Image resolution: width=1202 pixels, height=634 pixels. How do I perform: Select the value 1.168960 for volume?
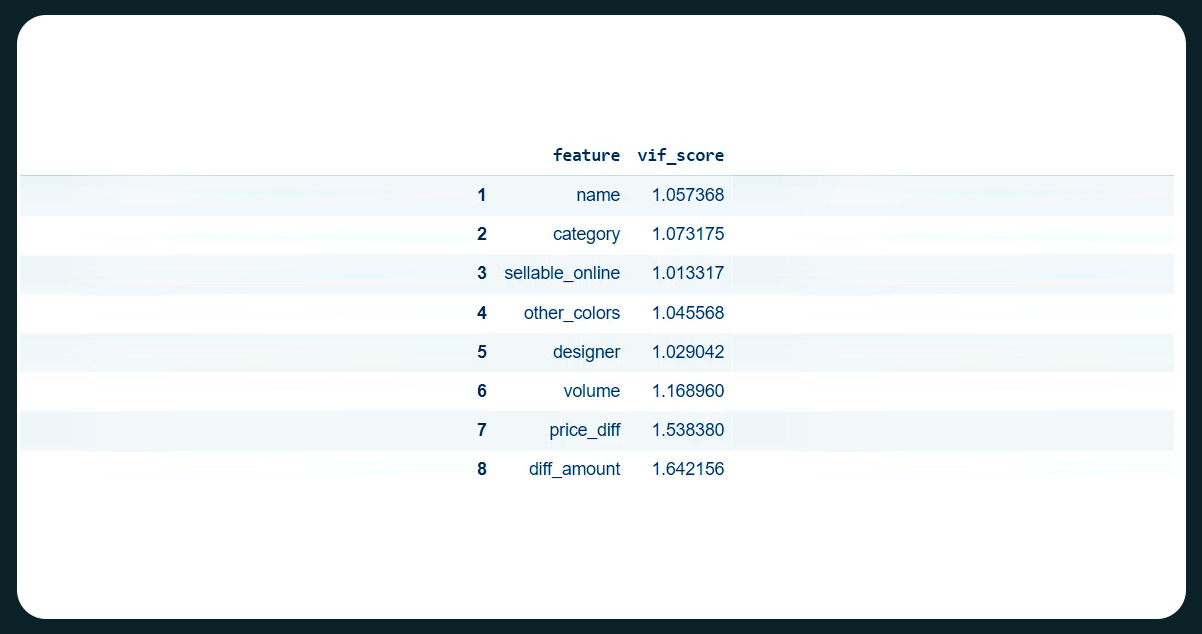tap(687, 391)
